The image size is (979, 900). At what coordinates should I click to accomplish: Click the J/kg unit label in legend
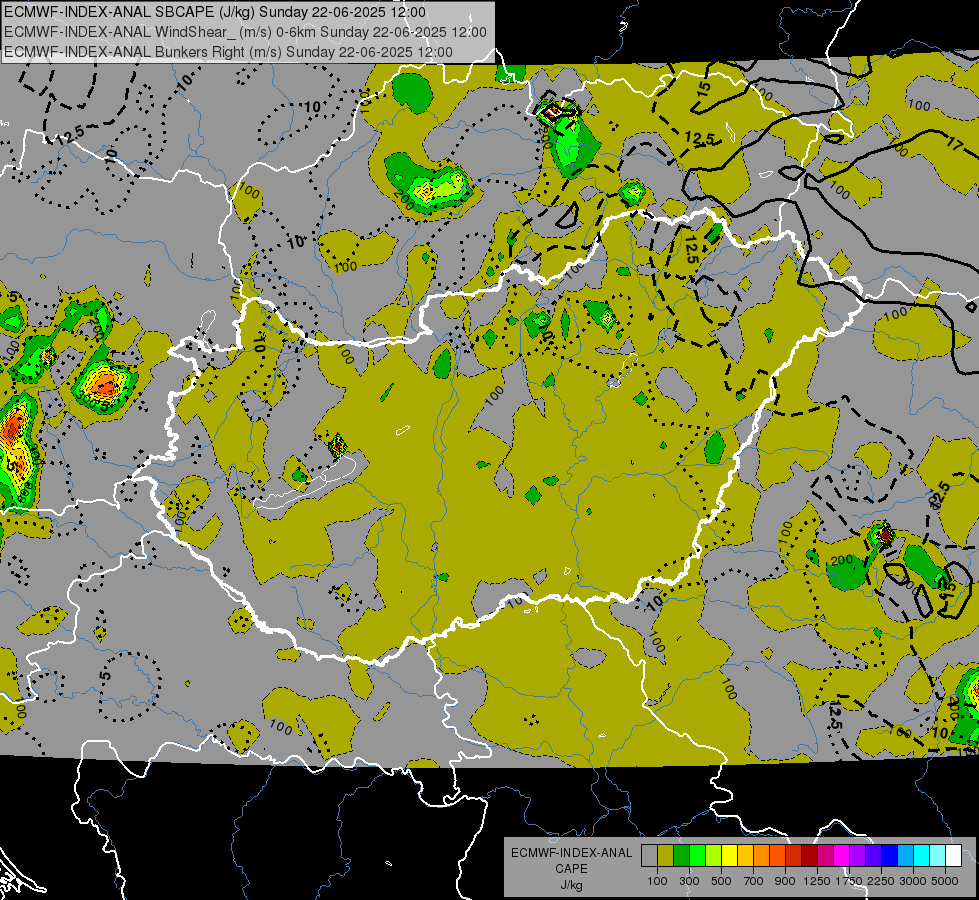tap(571, 885)
